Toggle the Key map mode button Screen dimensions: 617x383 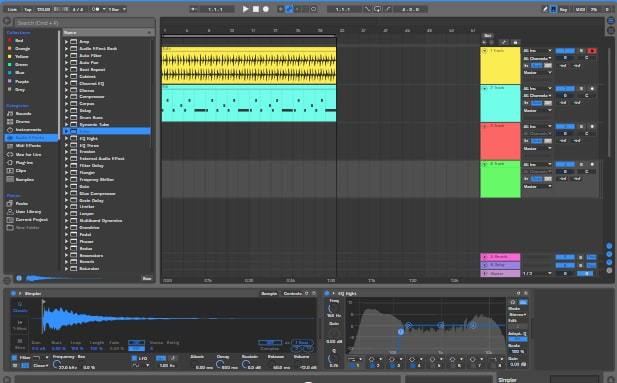point(563,9)
